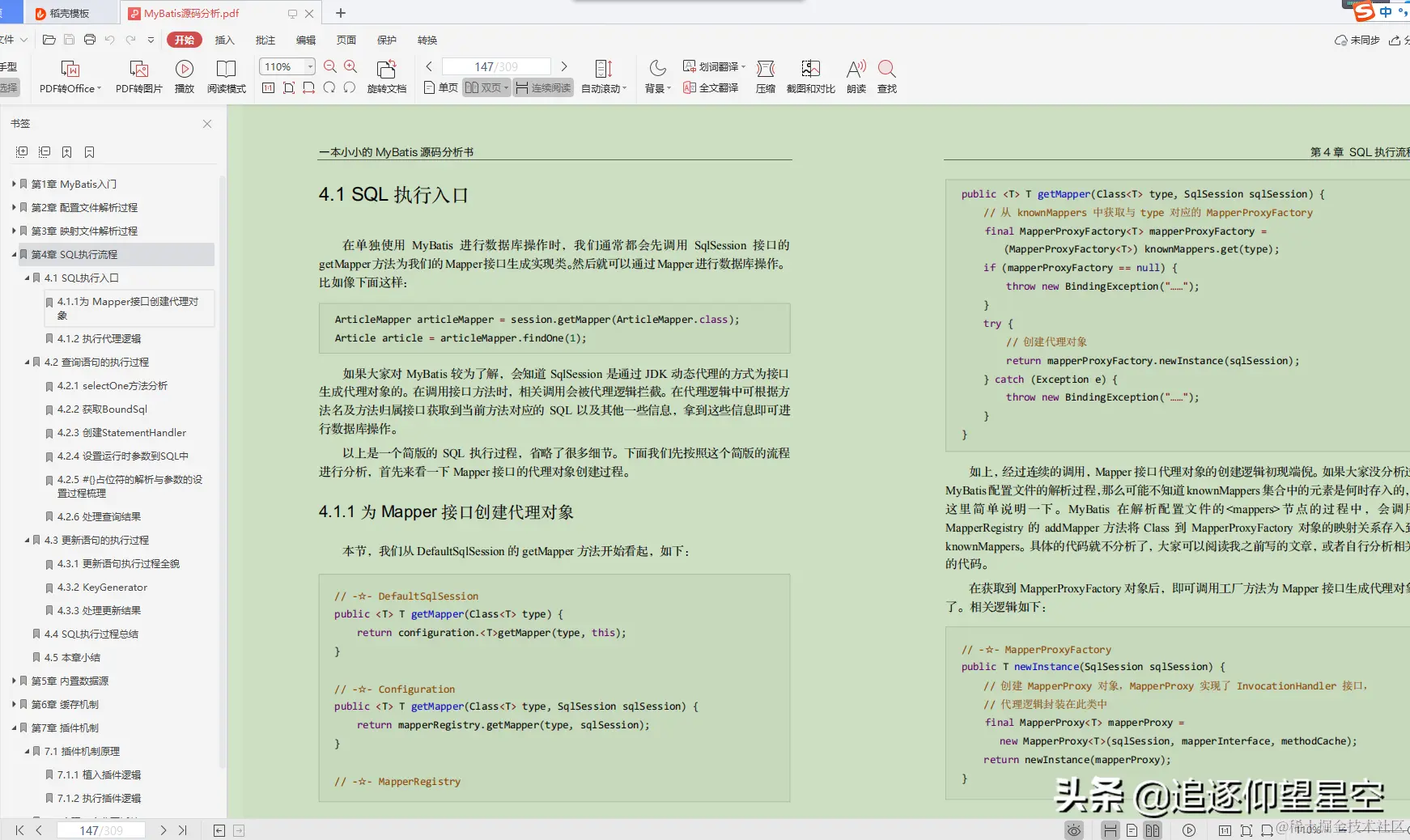Click the 全文翻译 full translation tool
Screen dimensions: 1410x840
pyautogui.click(x=711, y=87)
